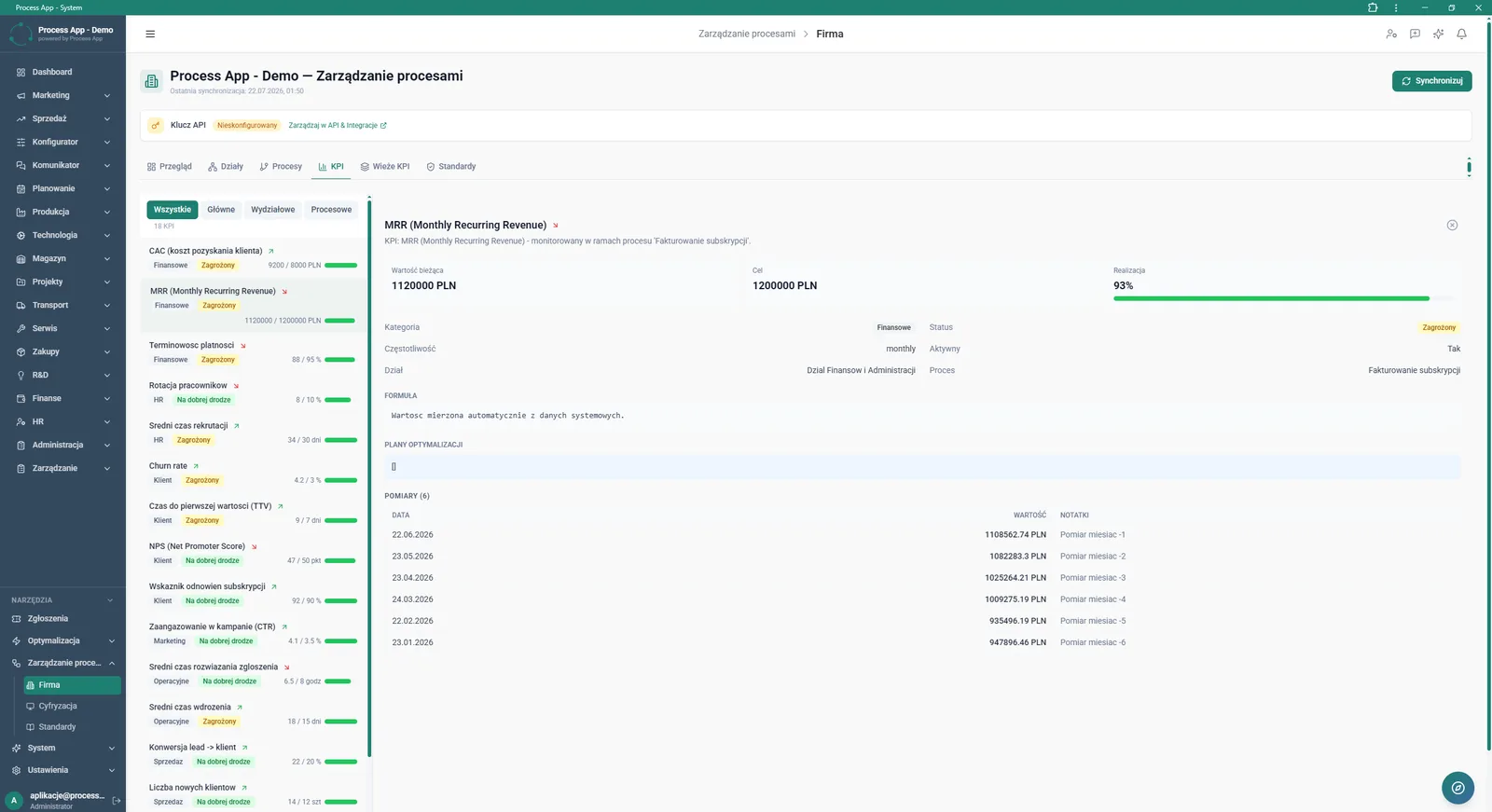Click the Terminowosc platnosci progress bar

(x=339, y=360)
